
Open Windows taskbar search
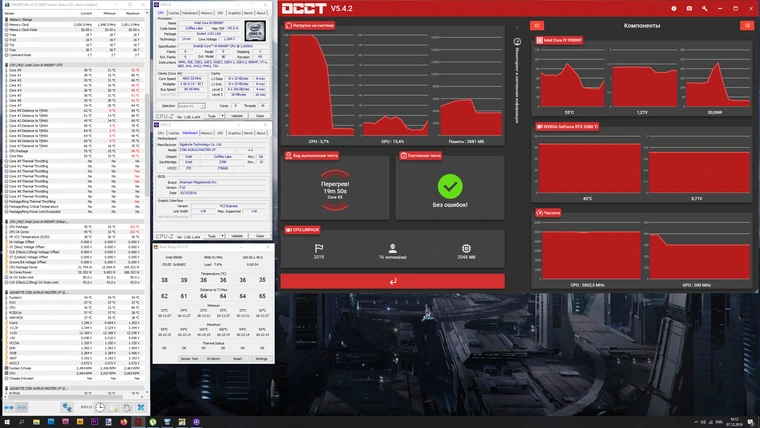[21, 422]
